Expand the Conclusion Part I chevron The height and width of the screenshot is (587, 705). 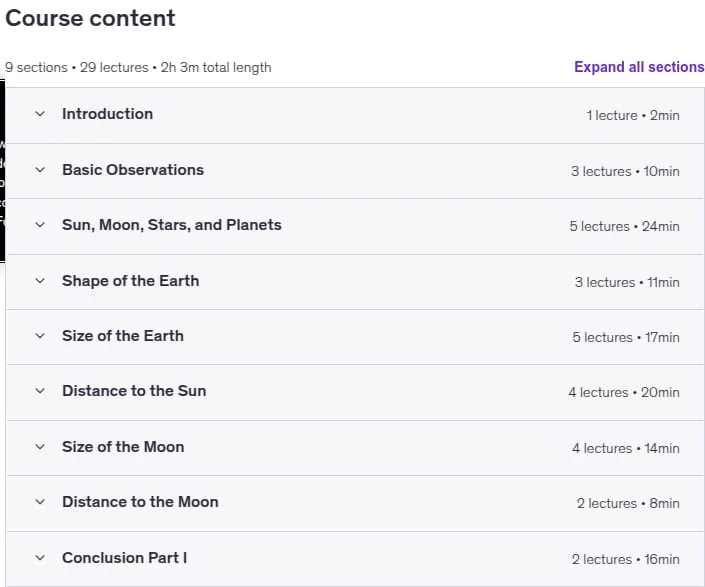coord(40,558)
